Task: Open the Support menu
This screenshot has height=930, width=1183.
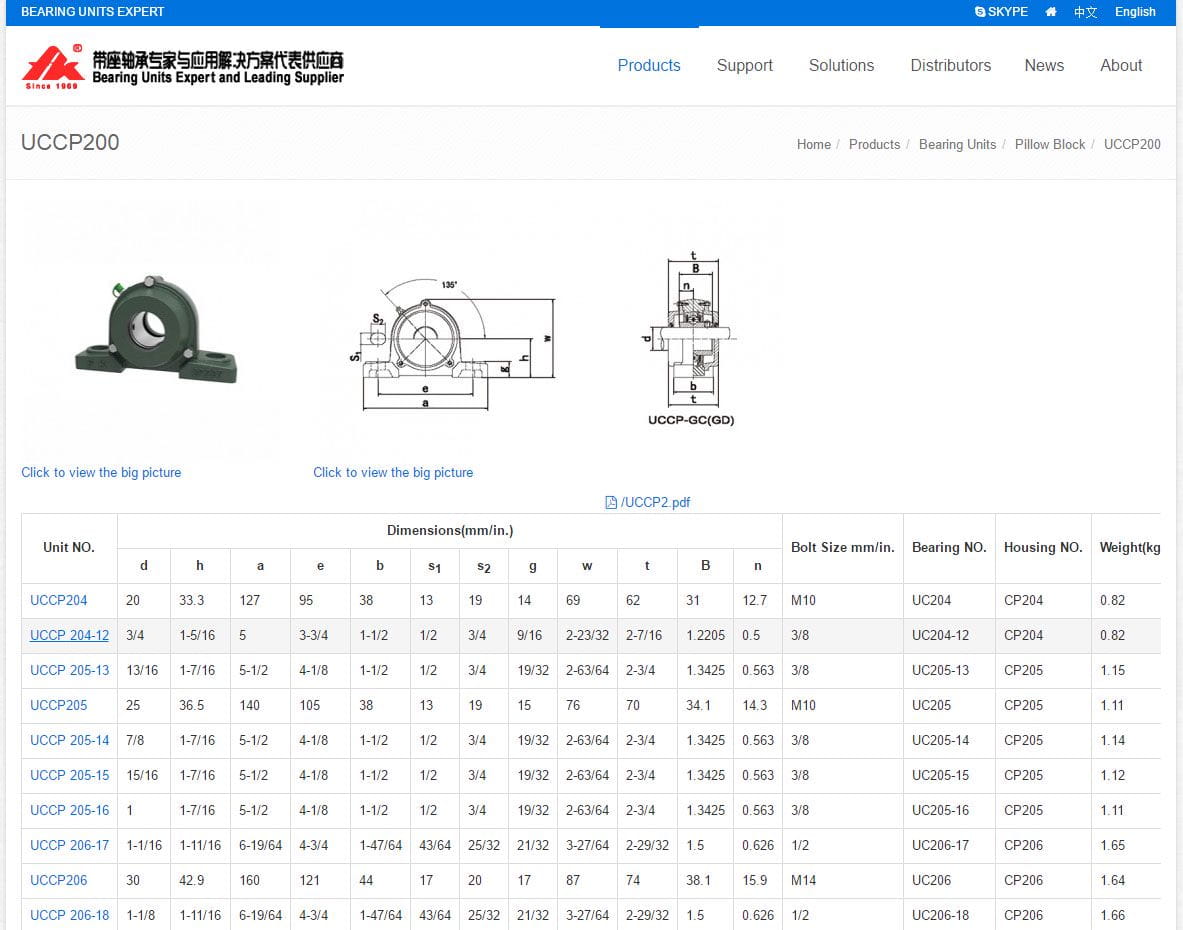Action: (744, 65)
